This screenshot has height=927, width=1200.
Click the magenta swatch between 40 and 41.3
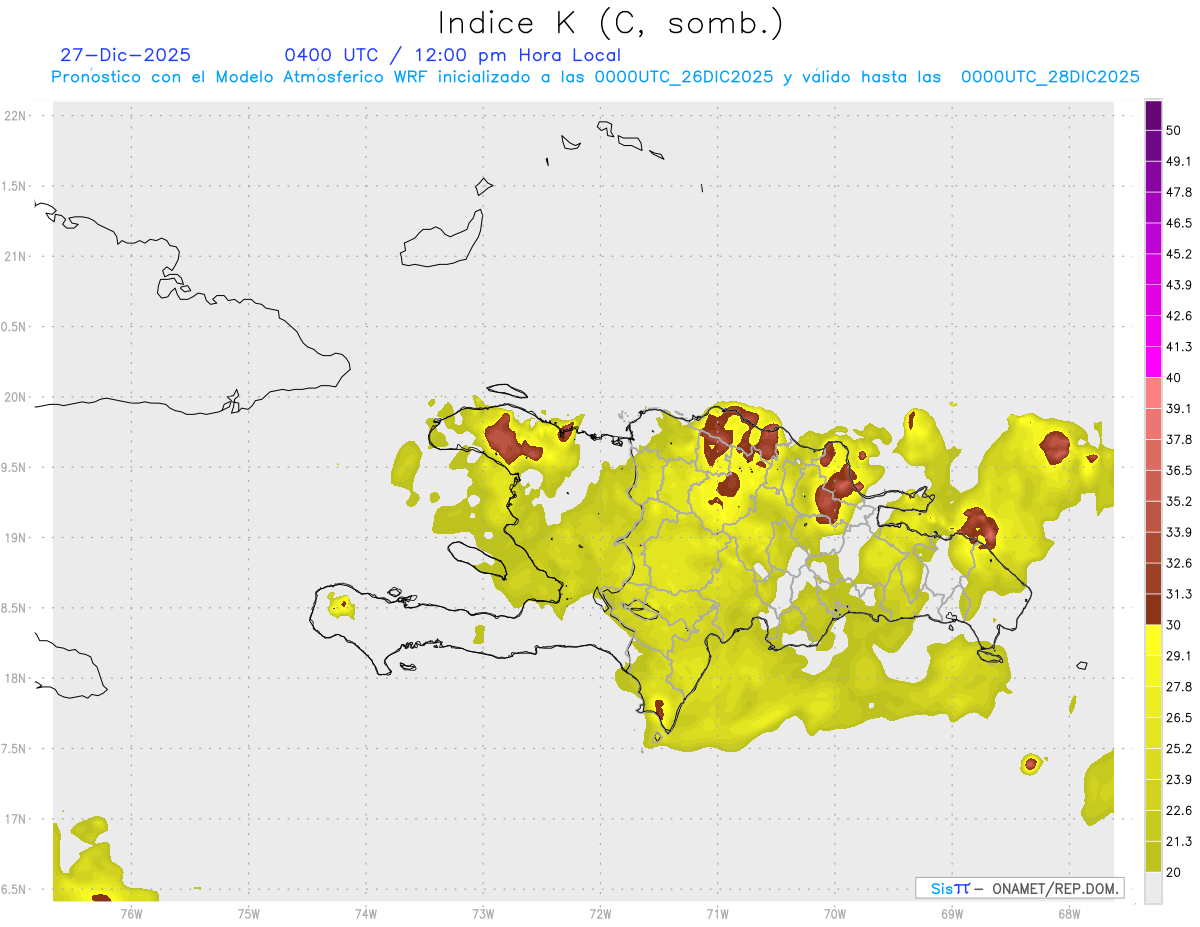pos(1153,362)
